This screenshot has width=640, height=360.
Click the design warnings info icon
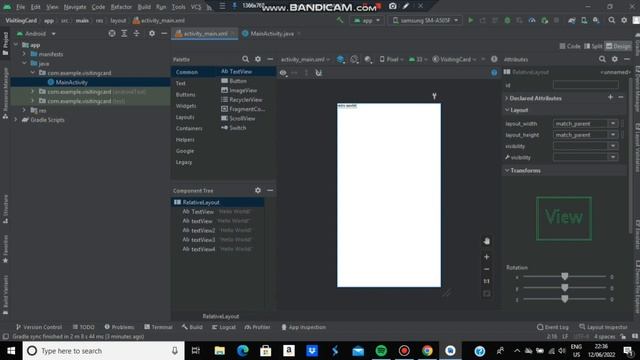point(494,72)
